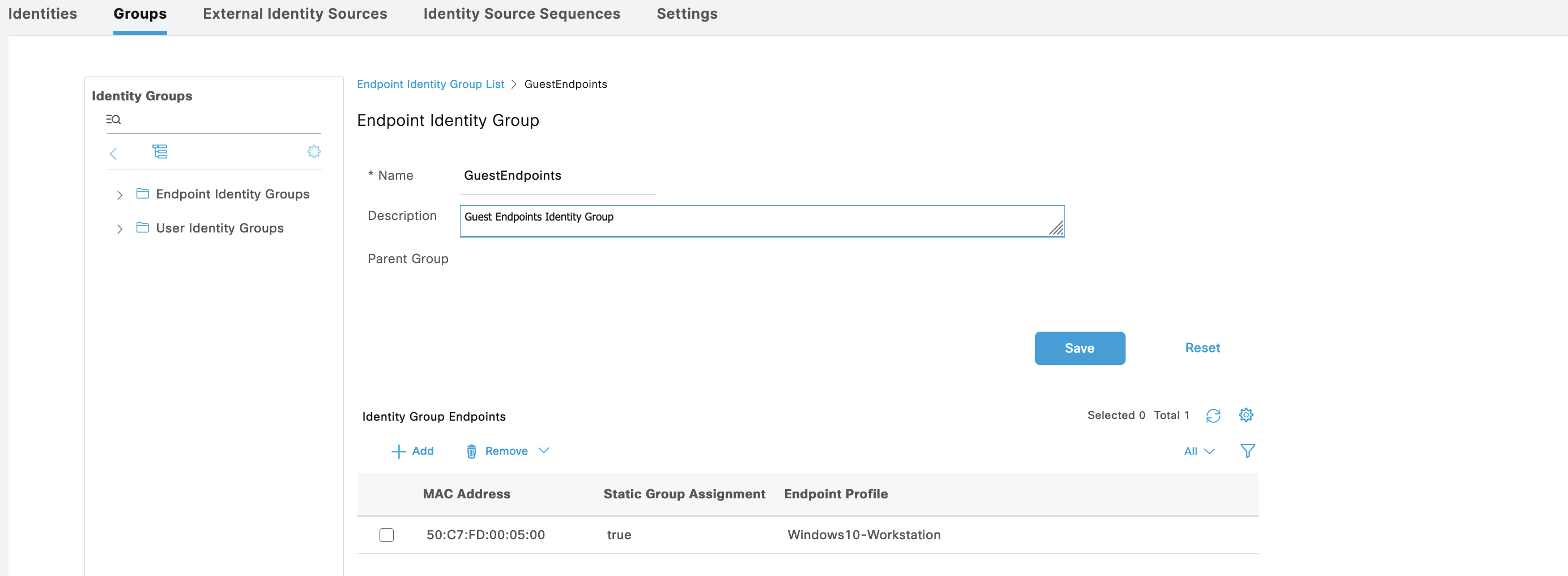Click the back arrow in Identity Groups panel
This screenshot has height=576, width=1568.
[113, 154]
